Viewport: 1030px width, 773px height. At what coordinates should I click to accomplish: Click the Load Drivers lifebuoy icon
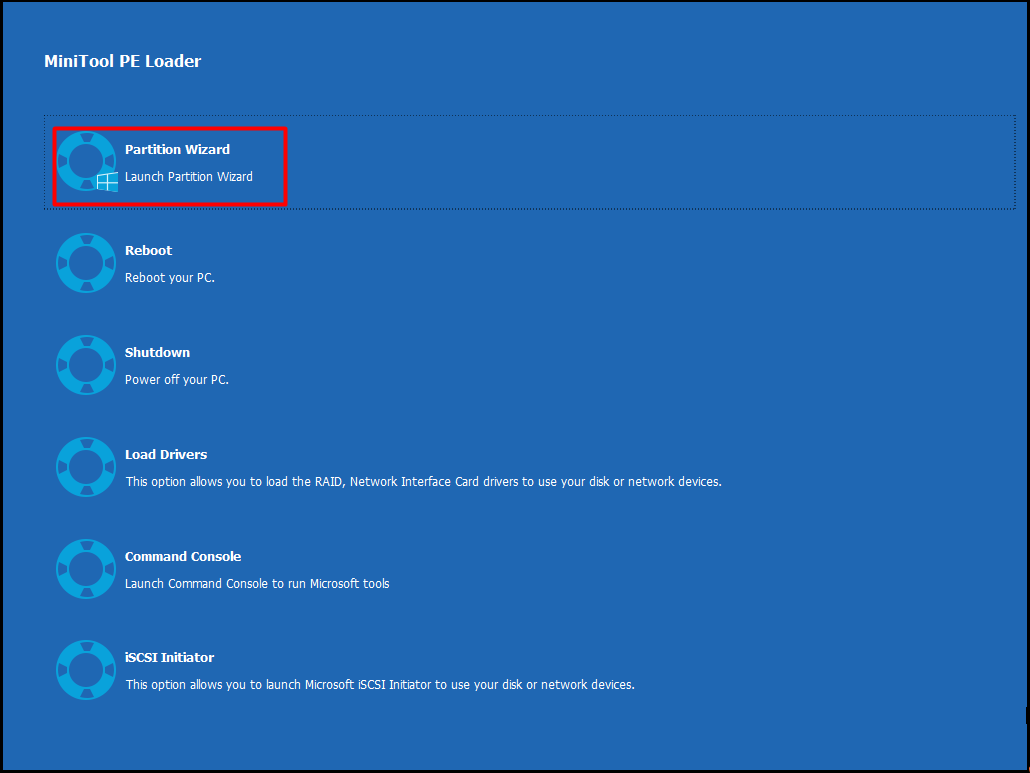86,467
